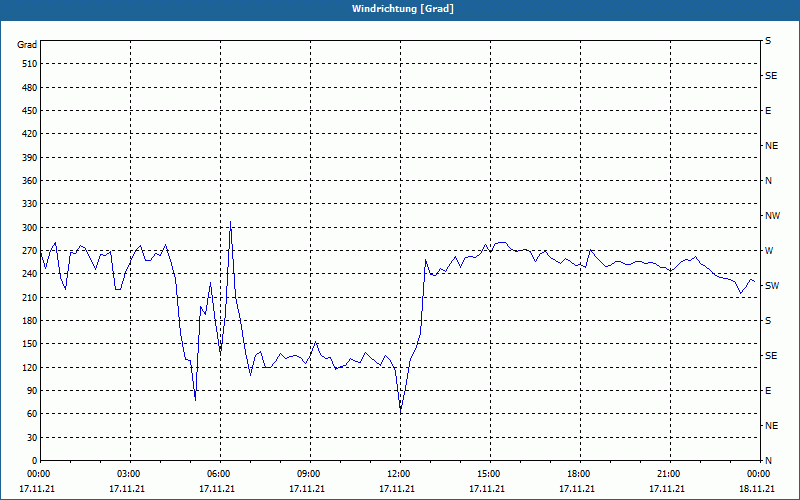Click the 18:00 time axis label
This screenshot has height=500, width=800.
point(579,474)
